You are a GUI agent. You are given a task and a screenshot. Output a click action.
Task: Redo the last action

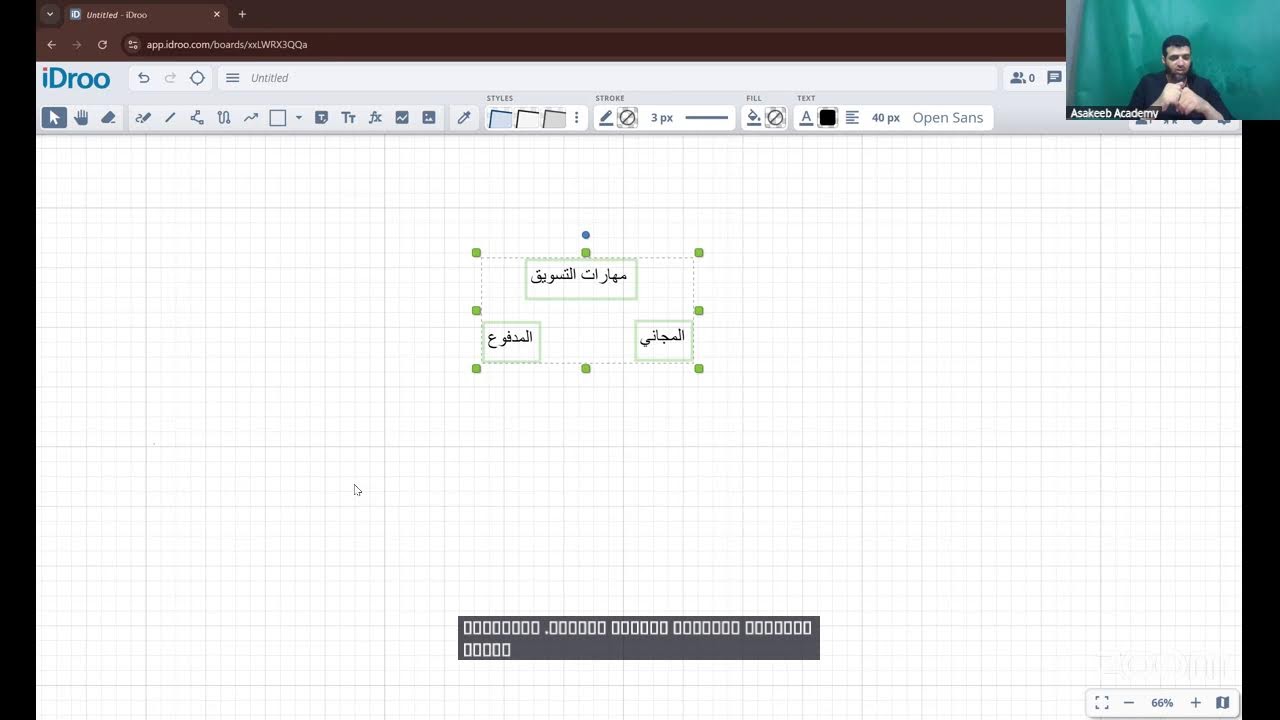pos(170,78)
